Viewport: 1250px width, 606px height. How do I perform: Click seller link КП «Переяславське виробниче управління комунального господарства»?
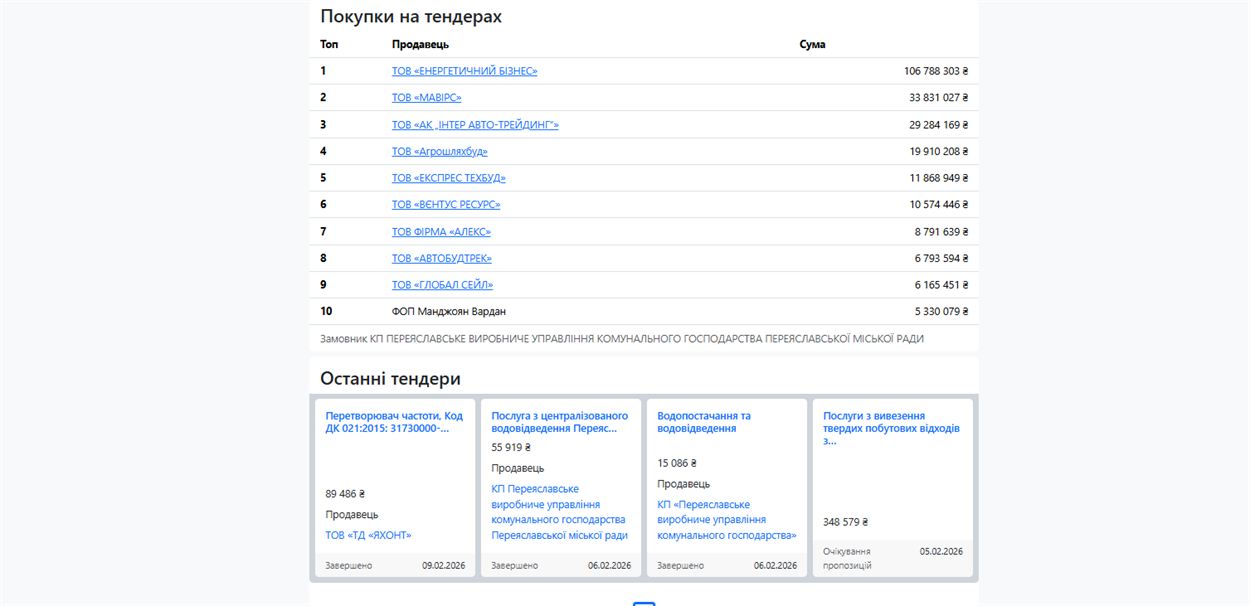726,520
